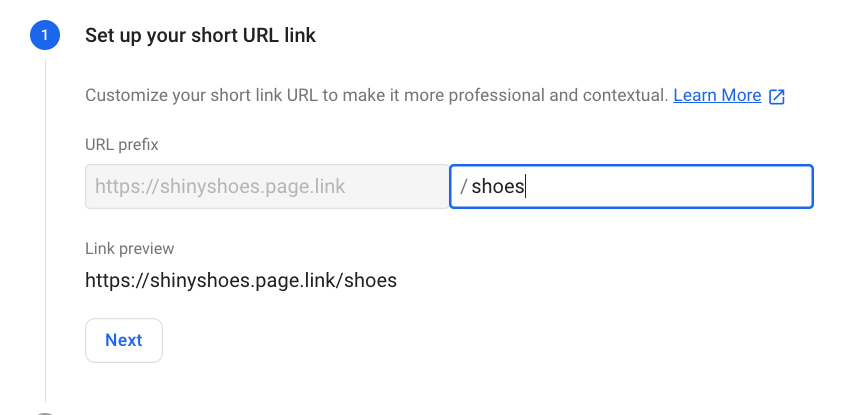The image size is (868, 415).
Task: Open the Learn More link
Action: pos(717,96)
